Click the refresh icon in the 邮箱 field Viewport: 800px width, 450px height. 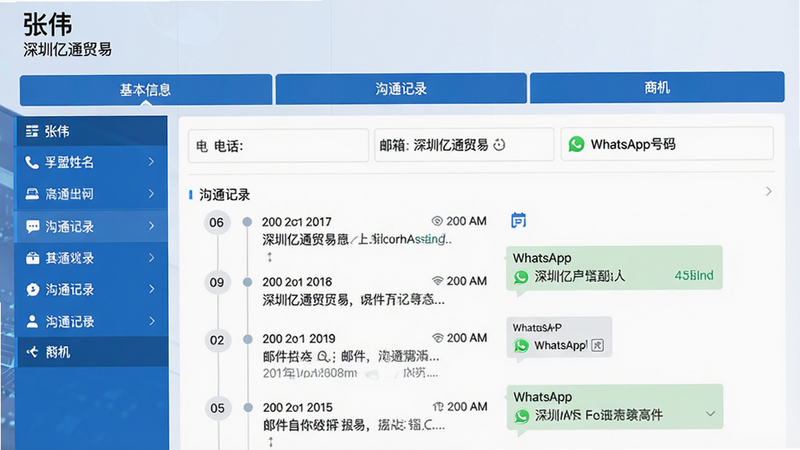coord(499,145)
